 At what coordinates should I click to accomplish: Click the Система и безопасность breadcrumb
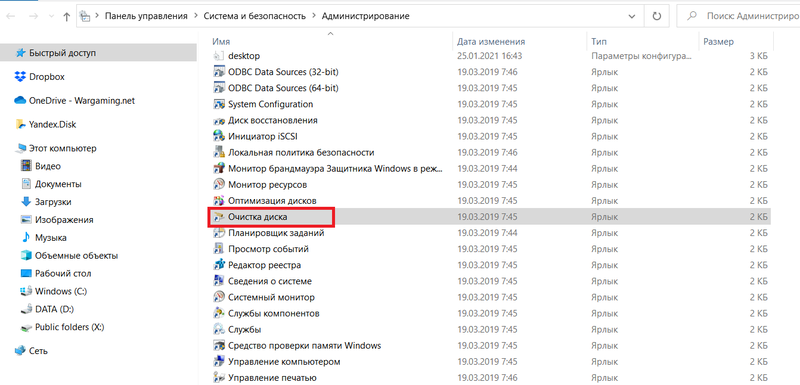(255, 16)
